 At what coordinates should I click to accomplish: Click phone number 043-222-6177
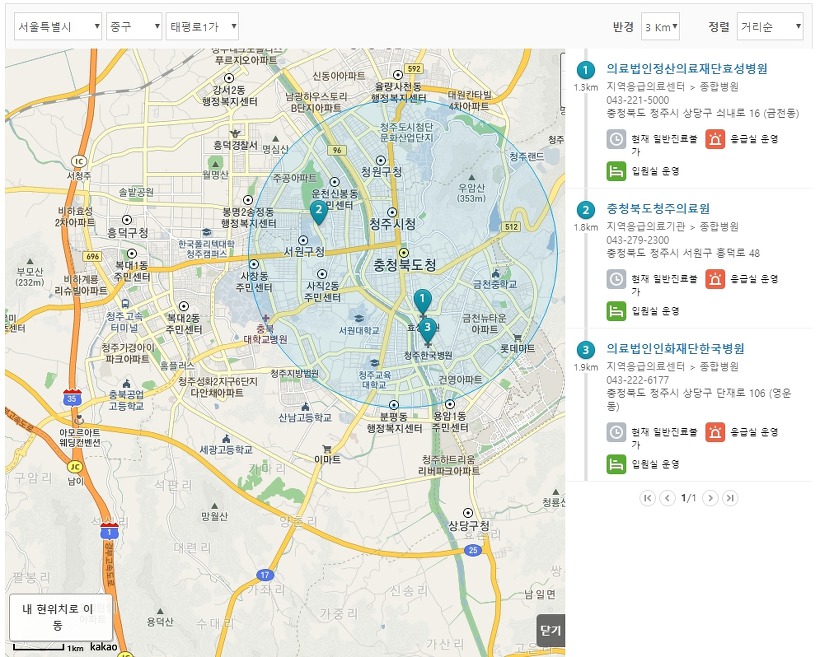pos(637,380)
